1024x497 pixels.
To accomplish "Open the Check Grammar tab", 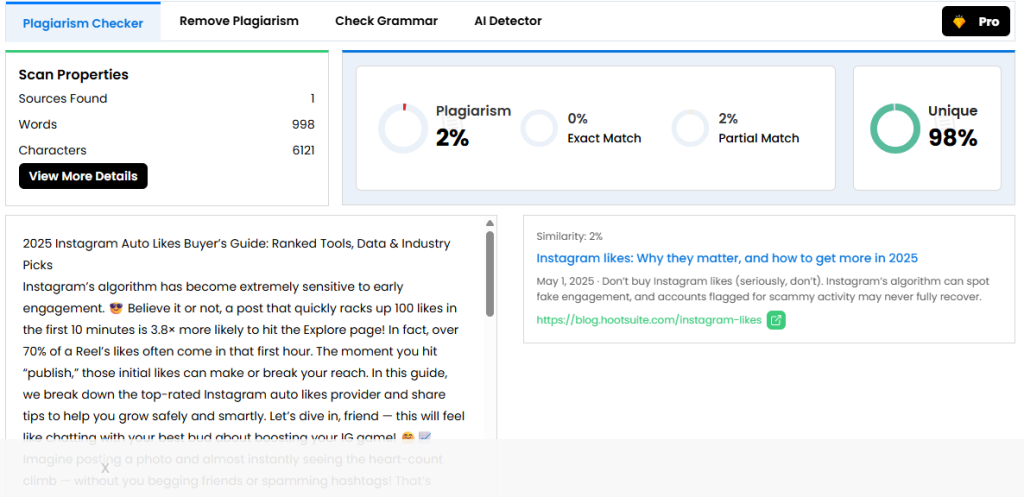I will click(x=387, y=21).
